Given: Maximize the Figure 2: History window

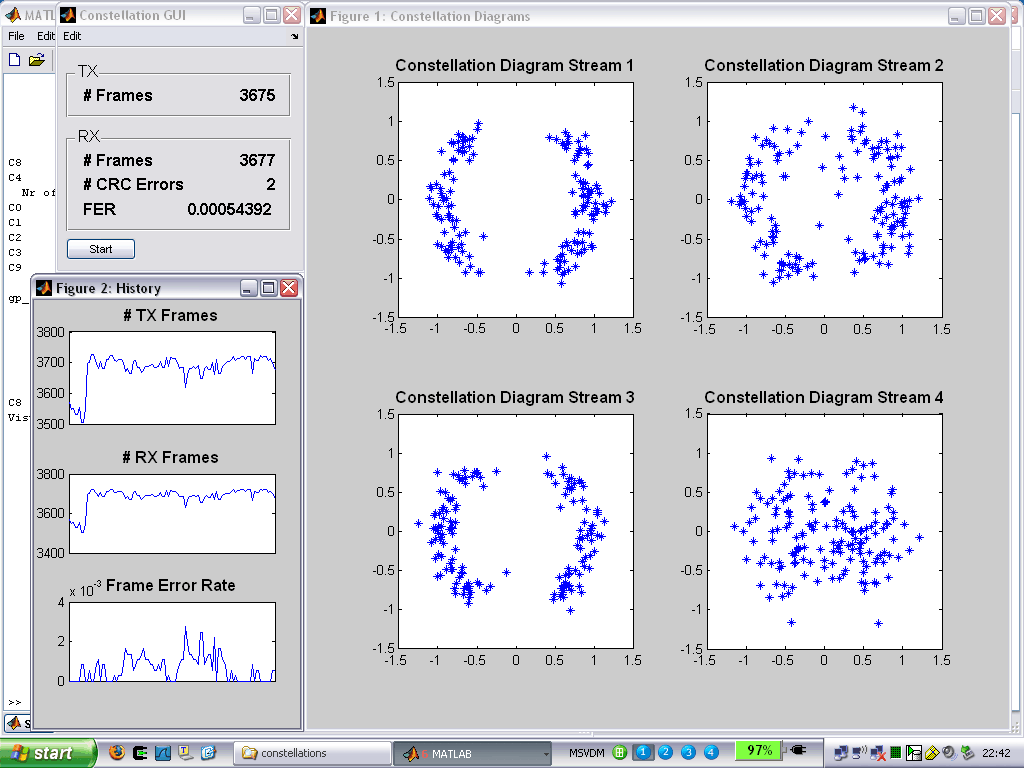Looking at the screenshot, I should coord(268,288).
